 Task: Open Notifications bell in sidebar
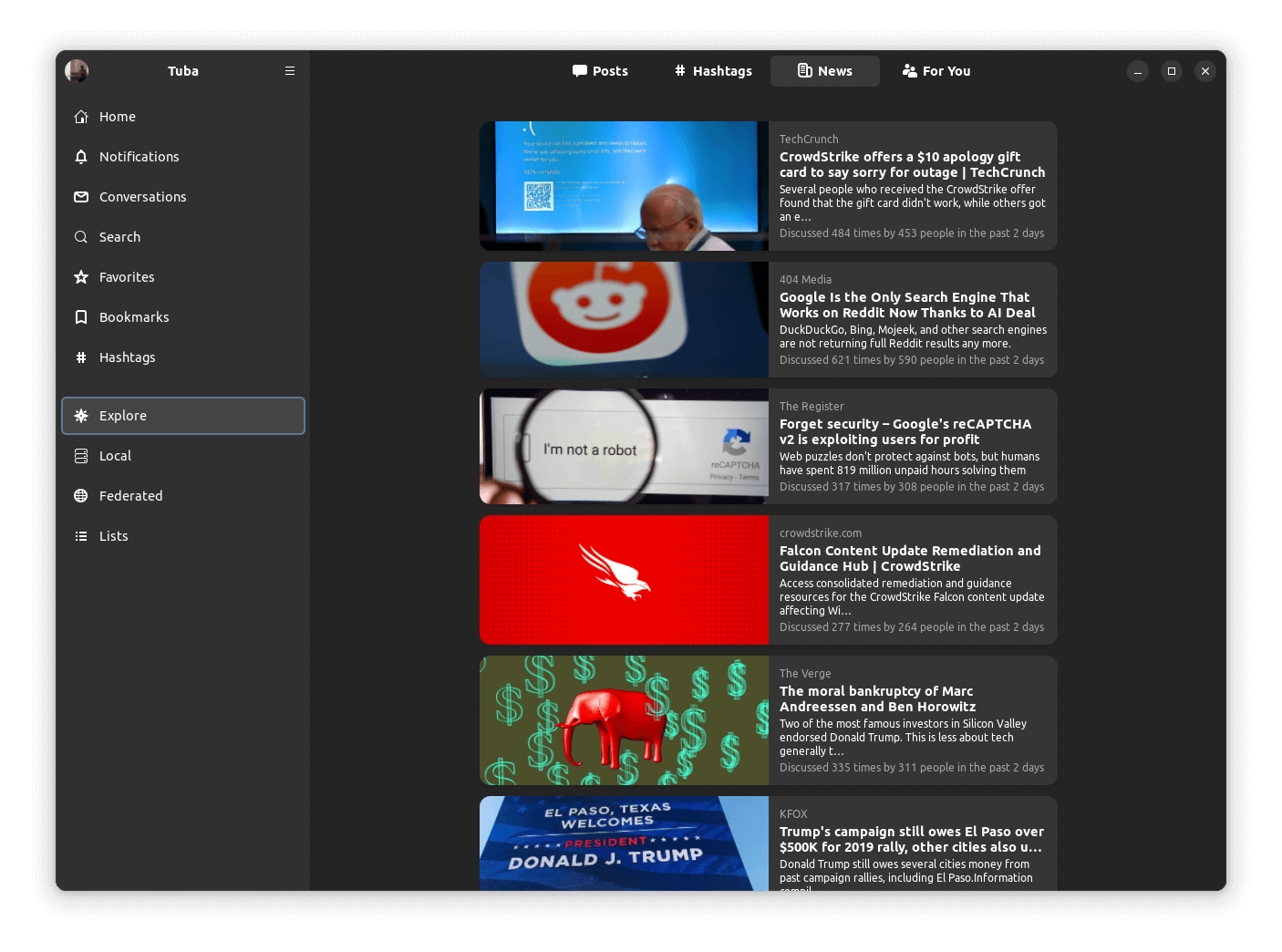(139, 157)
